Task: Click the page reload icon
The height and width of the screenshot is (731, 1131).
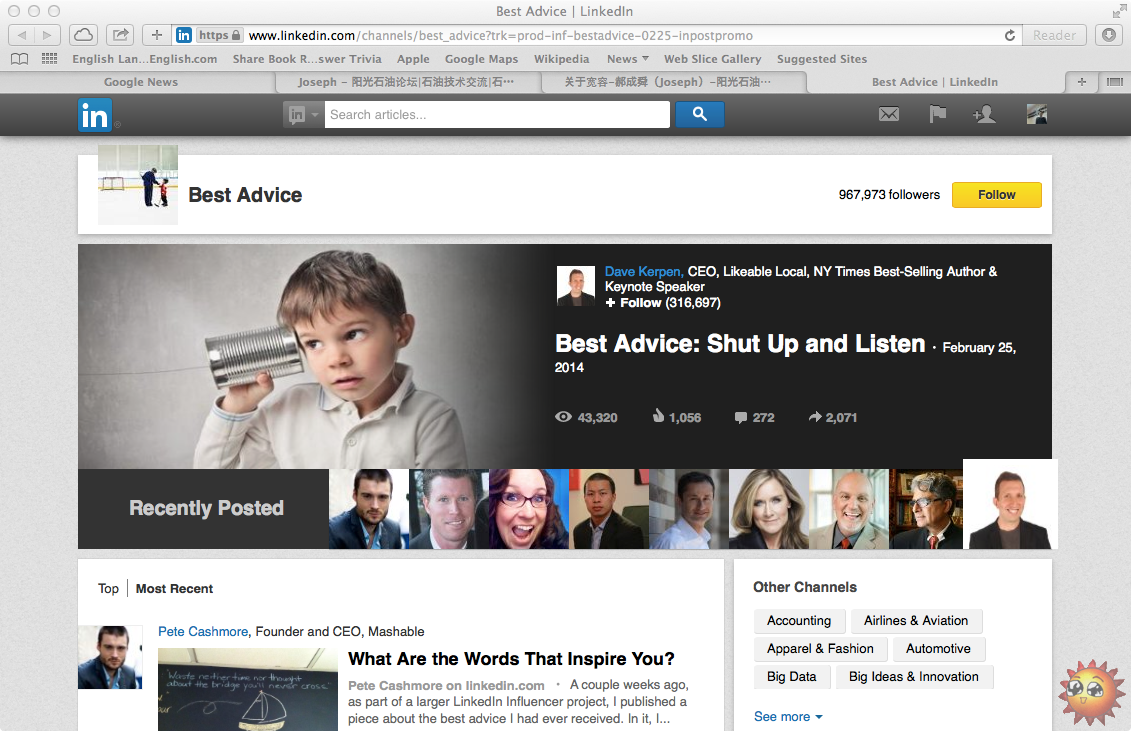Action: (1010, 35)
